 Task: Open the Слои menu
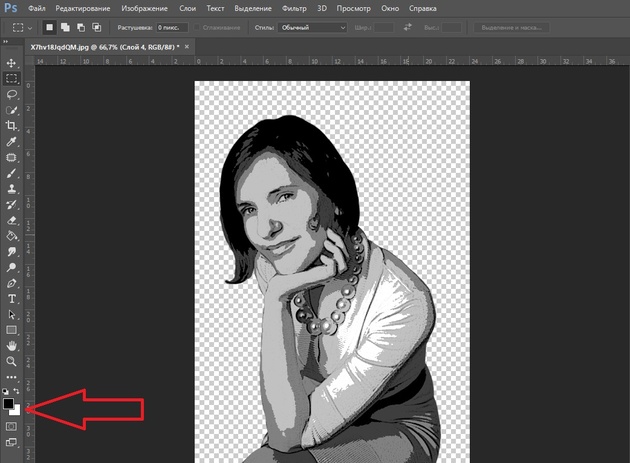pos(187,8)
